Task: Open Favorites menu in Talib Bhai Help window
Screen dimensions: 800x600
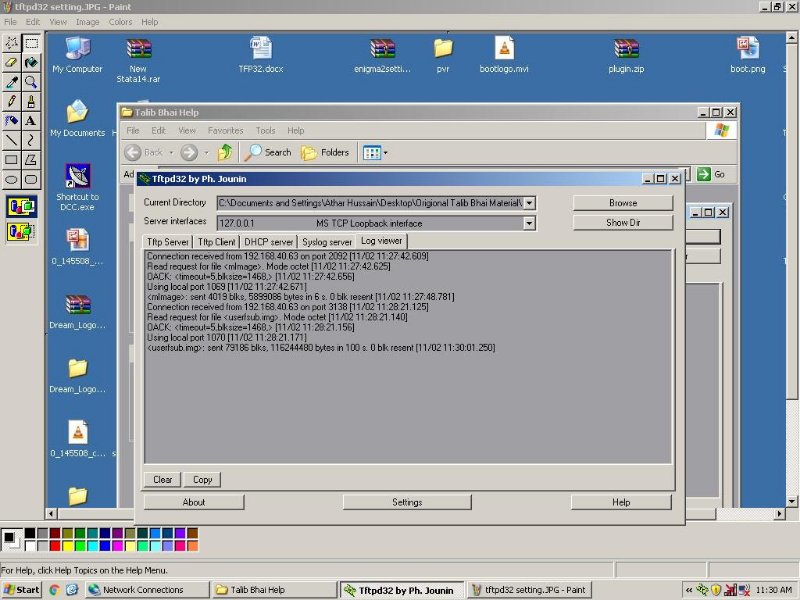Action: 226,131
